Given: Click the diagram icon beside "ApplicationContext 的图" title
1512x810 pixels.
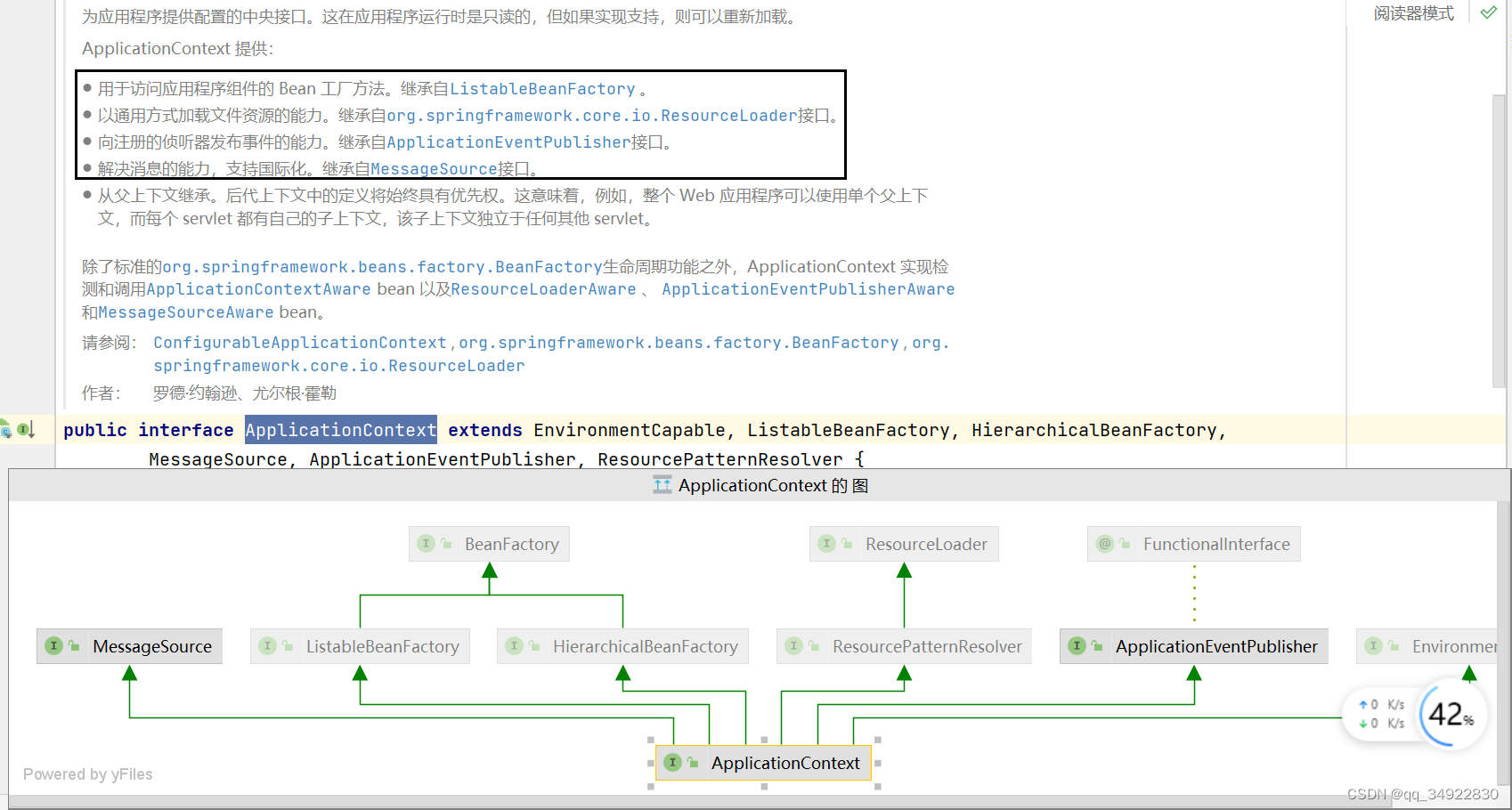Looking at the screenshot, I should [662, 485].
